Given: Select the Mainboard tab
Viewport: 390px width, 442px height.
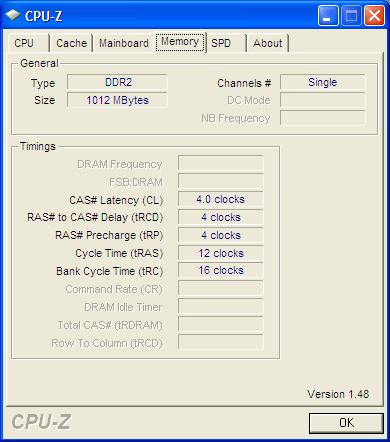Looking at the screenshot, I should [x=124, y=43].
